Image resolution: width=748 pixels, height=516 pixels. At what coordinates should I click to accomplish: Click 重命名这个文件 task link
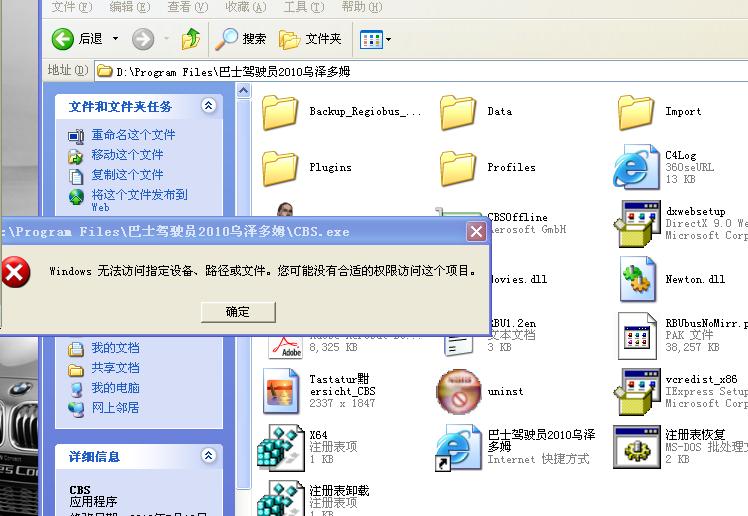click(133, 135)
